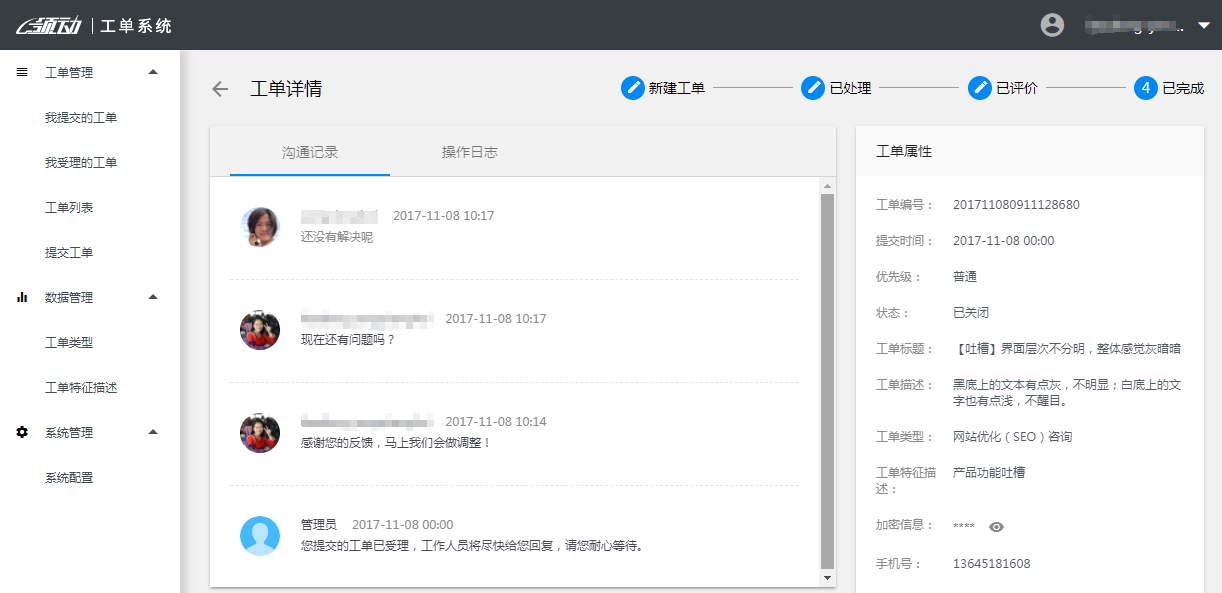The width and height of the screenshot is (1222, 593).
Task: Collapse the 系统管理 sidebar section
Action: (x=154, y=431)
